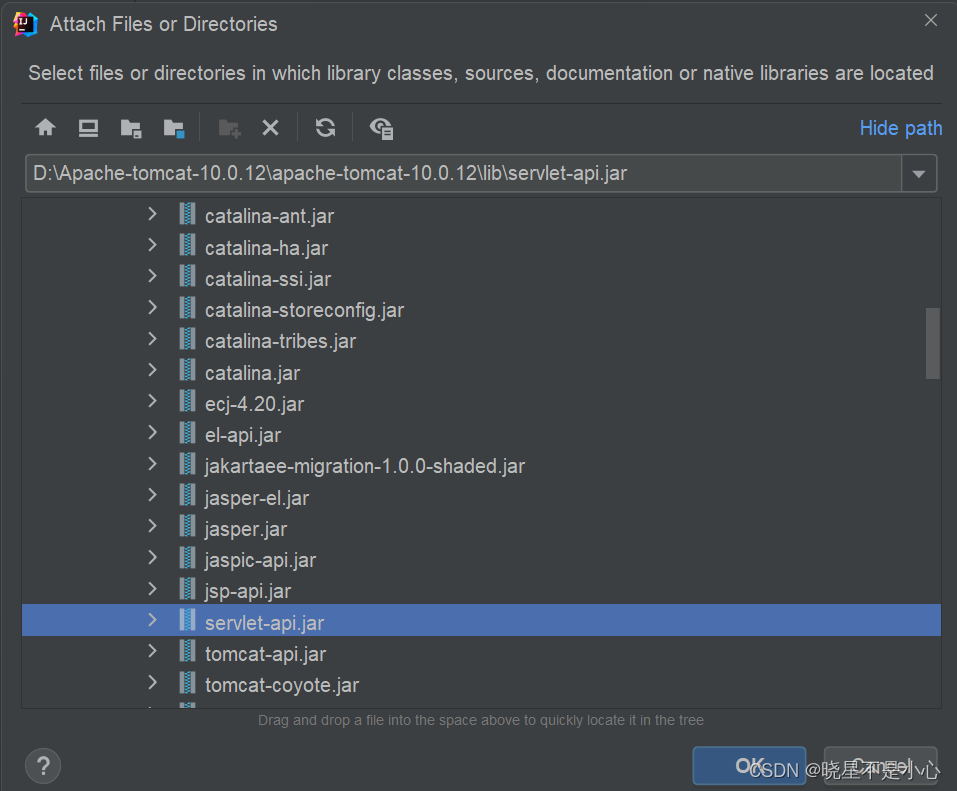Click the Refresh toolbar icon
This screenshot has height=791, width=957.
point(325,128)
